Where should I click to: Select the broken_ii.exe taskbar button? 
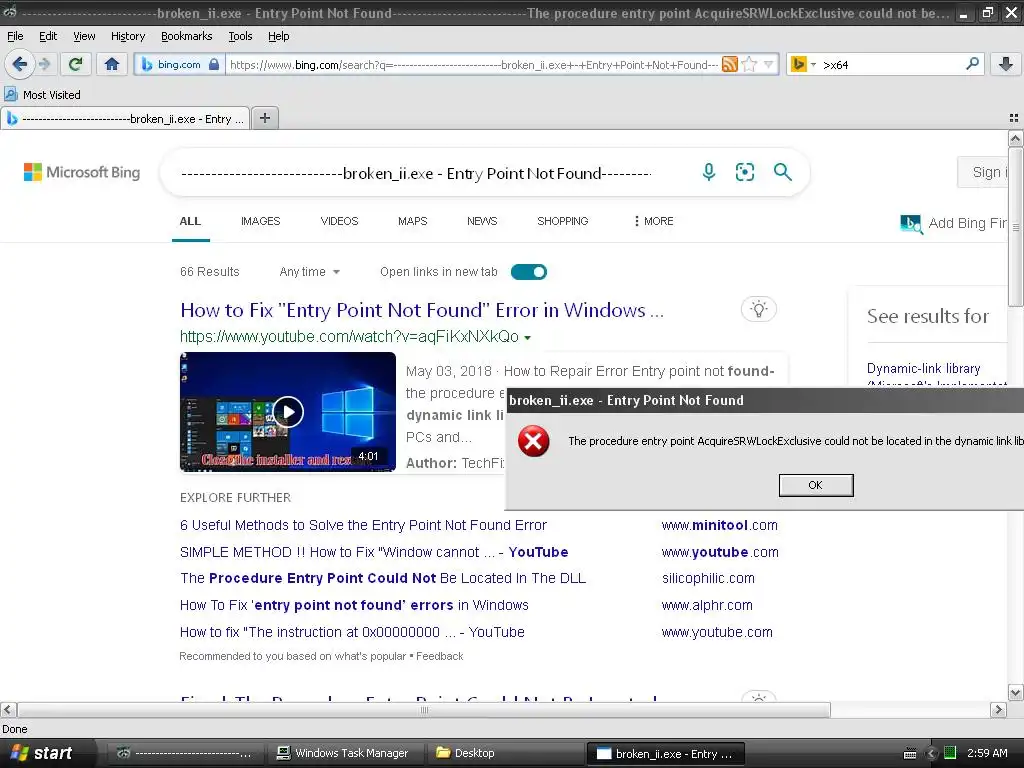665,754
